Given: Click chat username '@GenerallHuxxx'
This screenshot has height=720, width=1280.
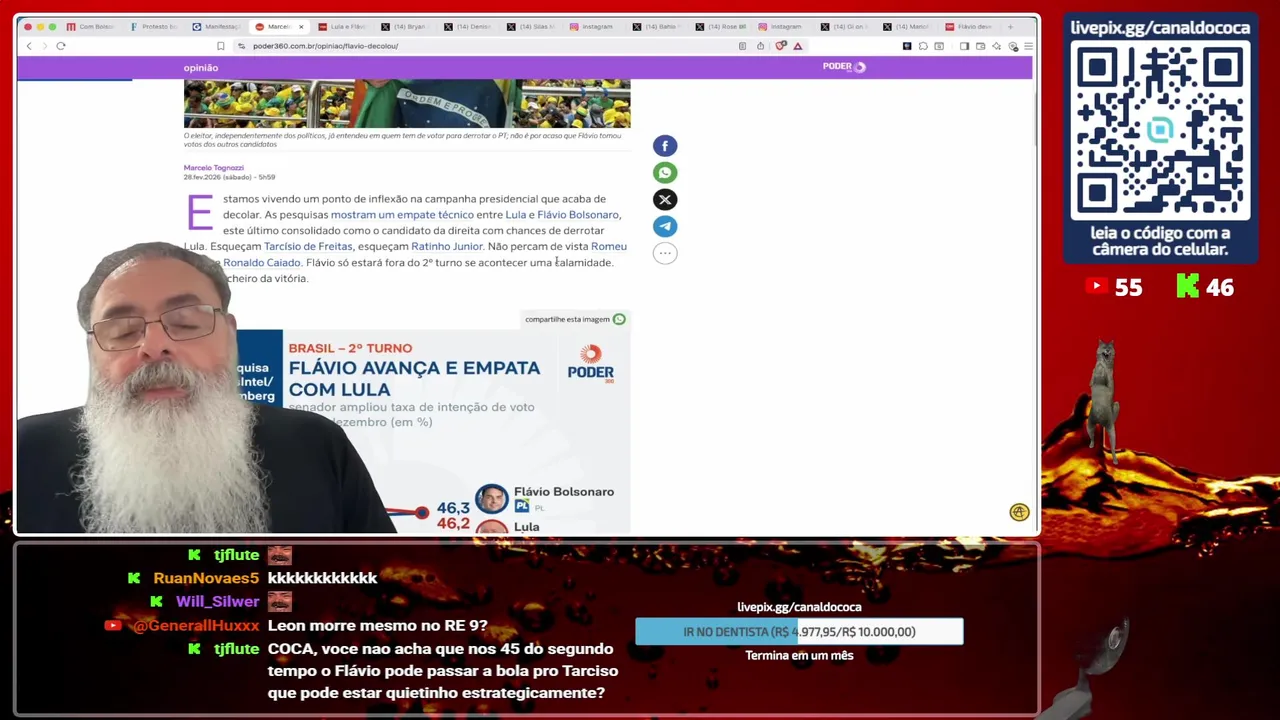Looking at the screenshot, I should (196, 626).
